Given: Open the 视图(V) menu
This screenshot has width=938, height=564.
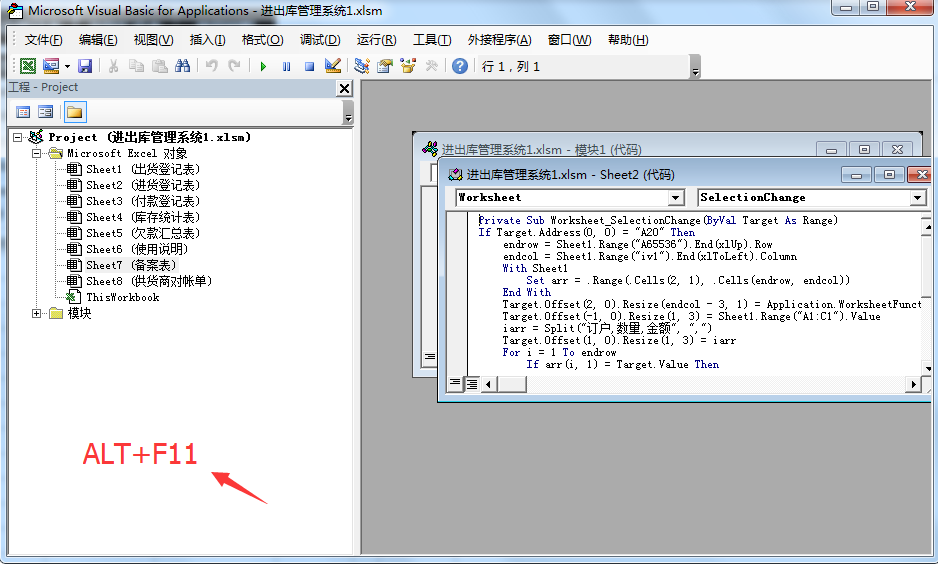Looking at the screenshot, I should 153,40.
